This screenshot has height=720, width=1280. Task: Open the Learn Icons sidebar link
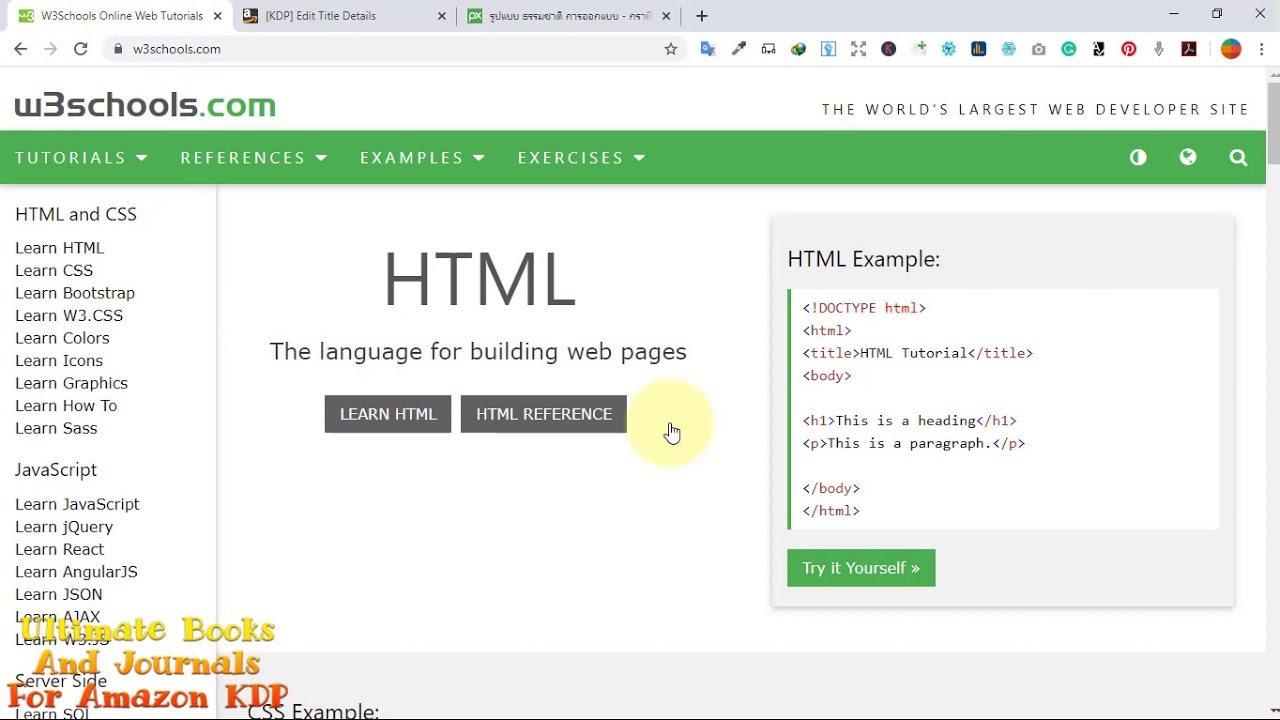pyautogui.click(x=59, y=360)
